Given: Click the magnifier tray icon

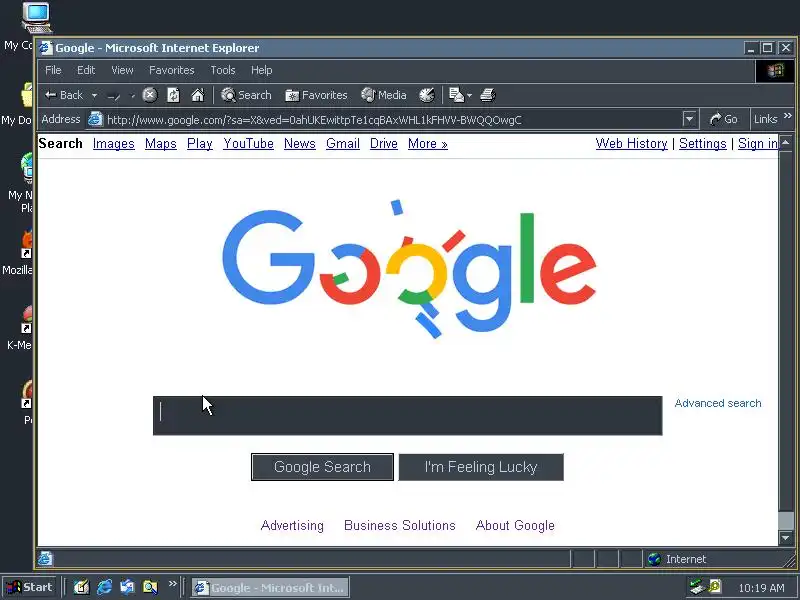Looking at the screenshot, I should [x=714, y=587].
